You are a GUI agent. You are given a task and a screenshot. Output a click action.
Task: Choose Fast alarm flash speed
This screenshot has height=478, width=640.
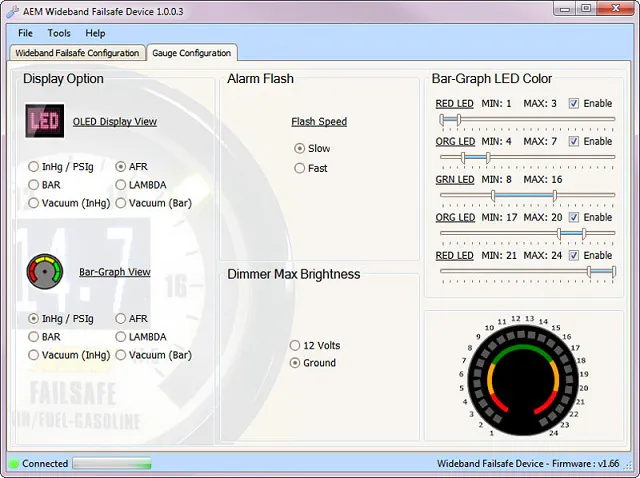[x=300, y=169]
